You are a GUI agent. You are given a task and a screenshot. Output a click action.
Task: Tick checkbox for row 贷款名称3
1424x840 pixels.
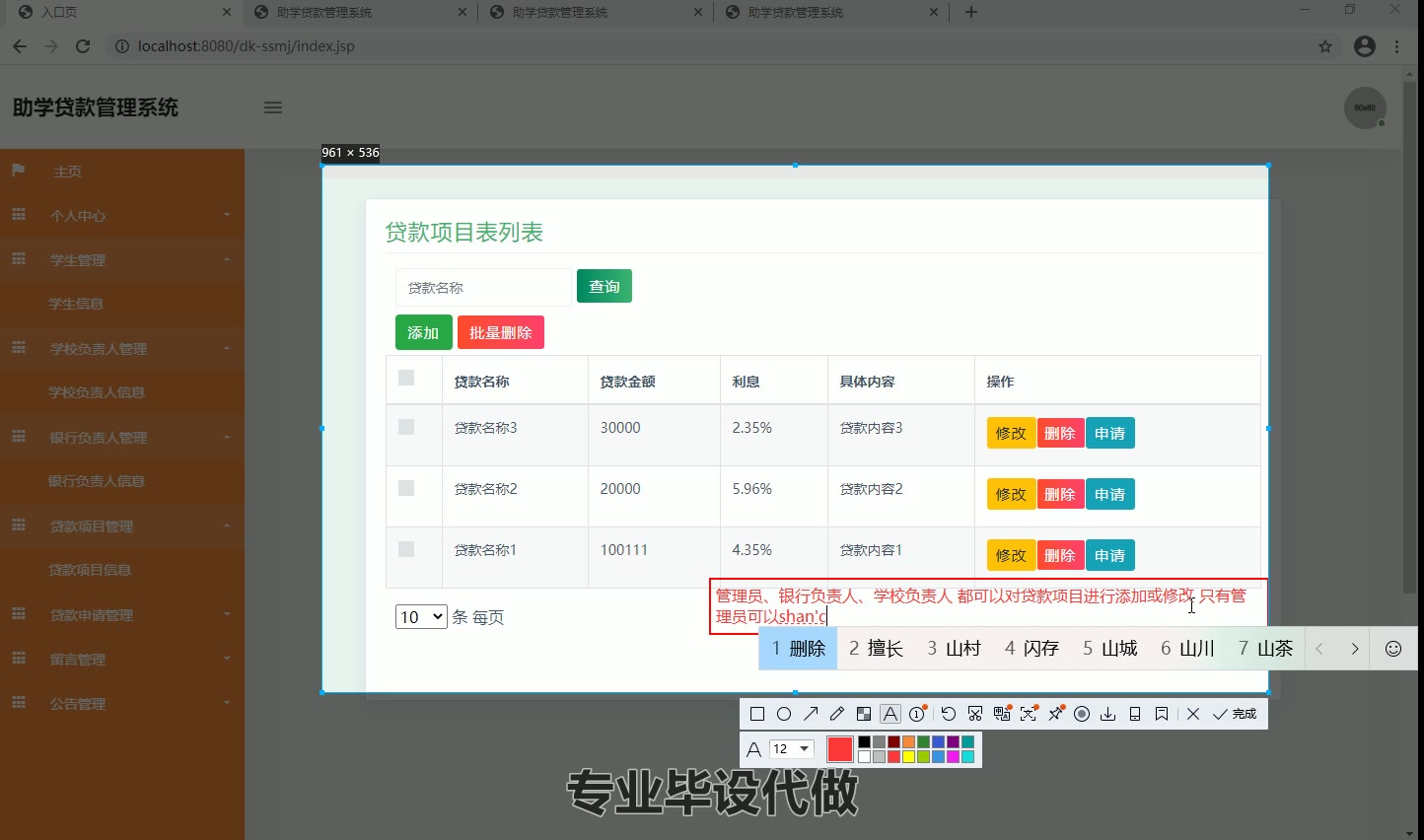click(x=406, y=427)
